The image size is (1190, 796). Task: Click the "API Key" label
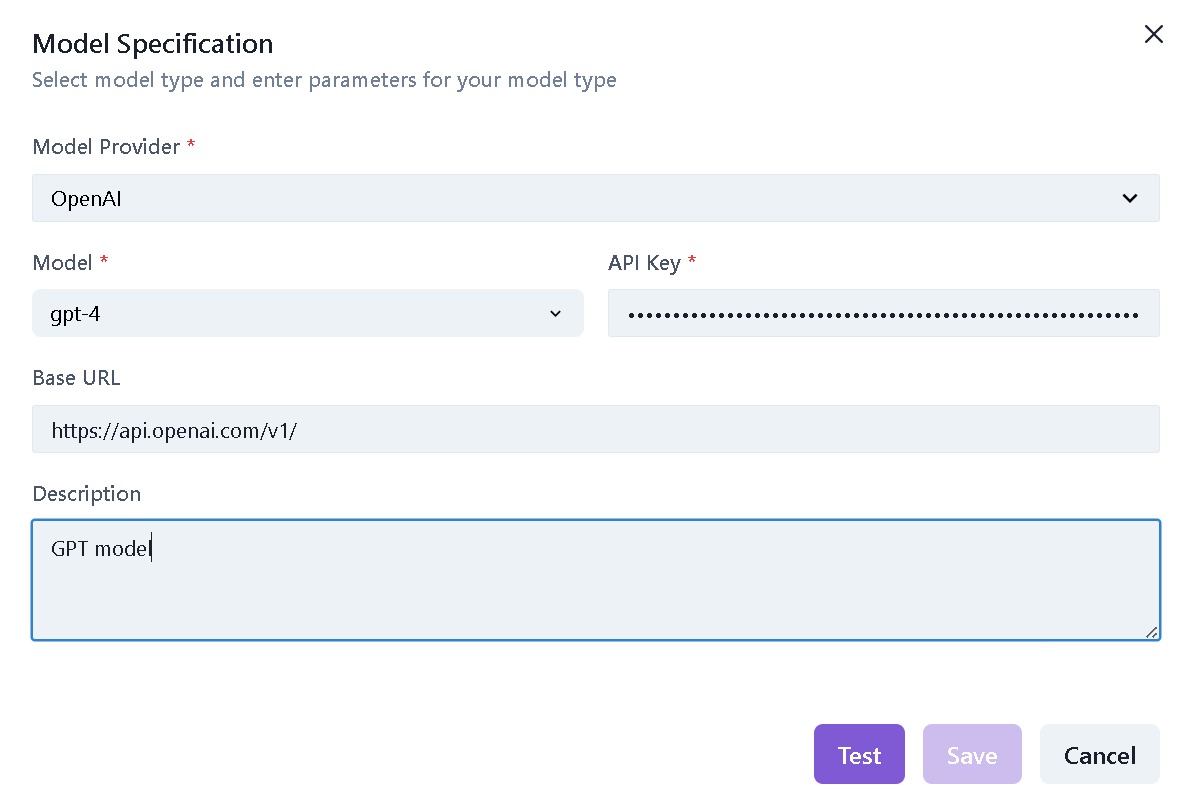click(x=644, y=263)
